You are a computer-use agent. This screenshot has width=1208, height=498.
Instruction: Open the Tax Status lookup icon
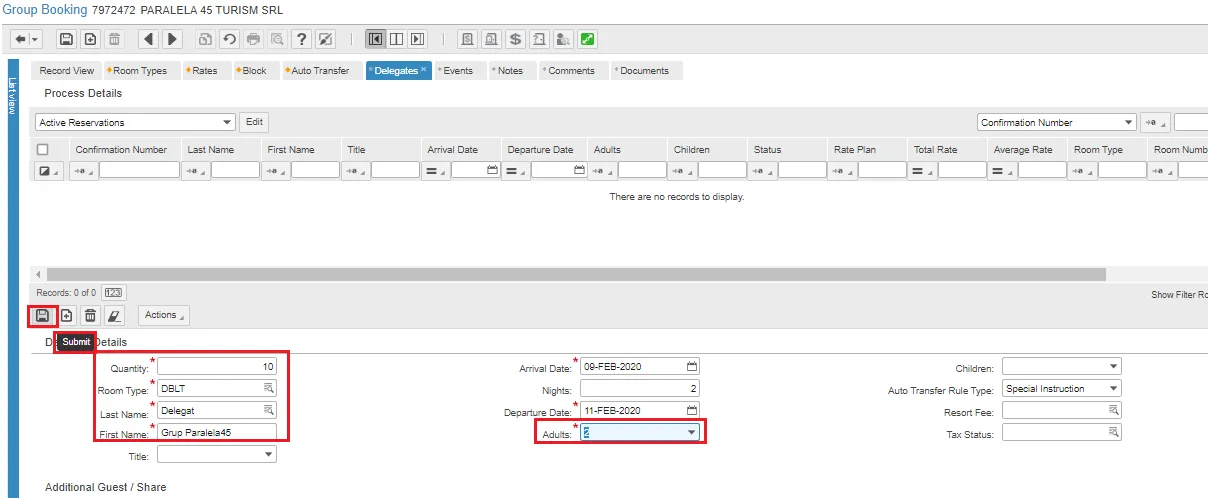coord(1113,433)
